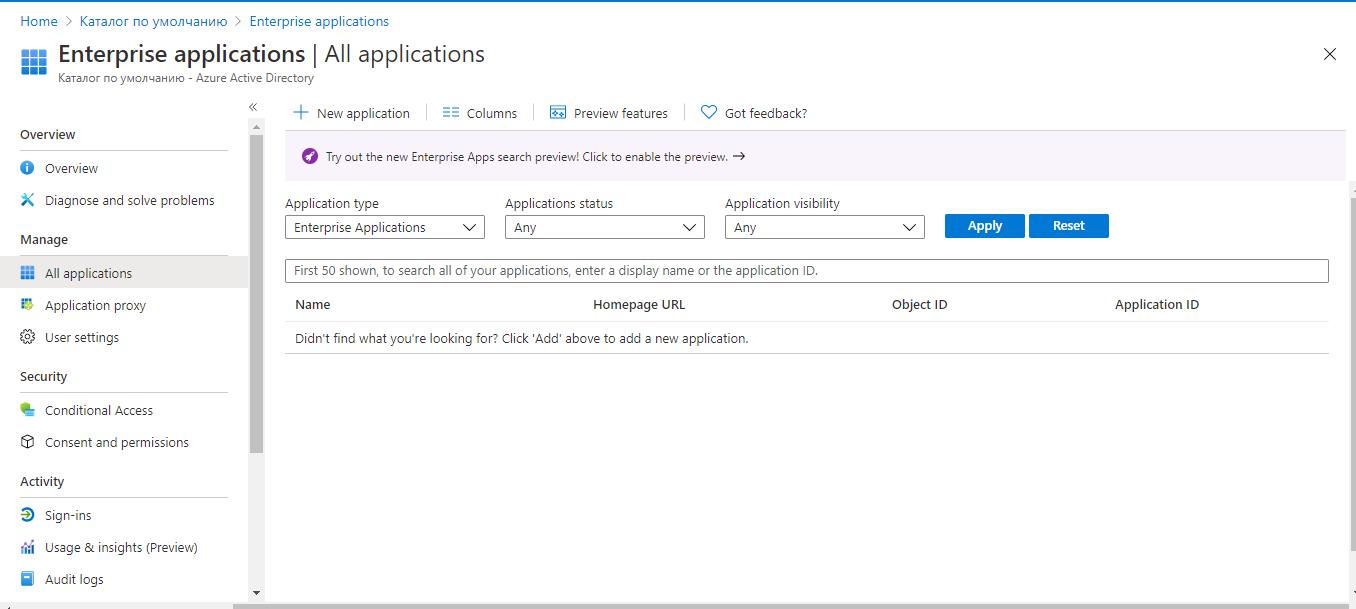The height and width of the screenshot is (609, 1356).
Task: Click the Sign-ins icon
Action: [28, 515]
